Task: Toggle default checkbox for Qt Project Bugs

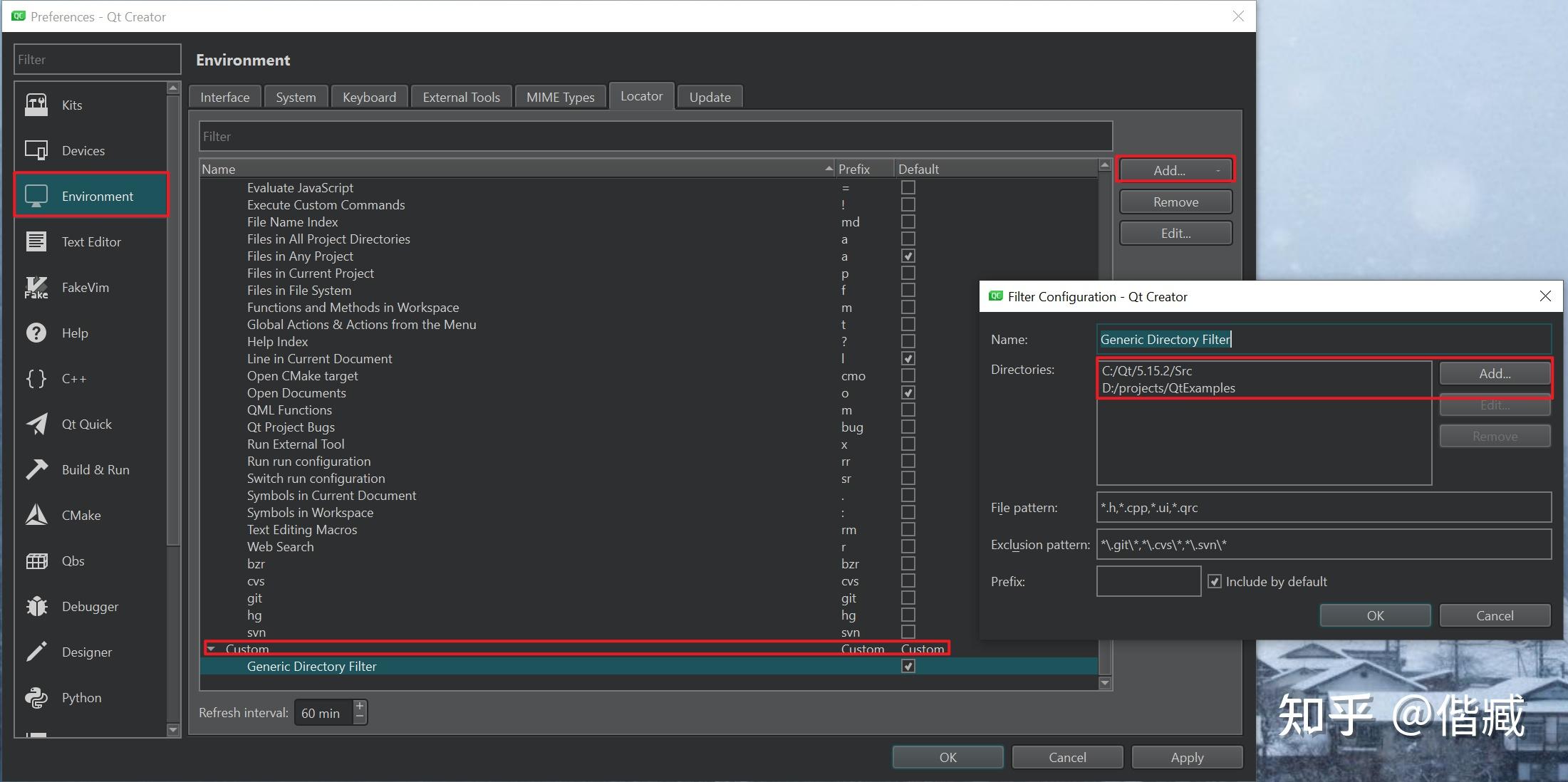Action: (x=908, y=427)
